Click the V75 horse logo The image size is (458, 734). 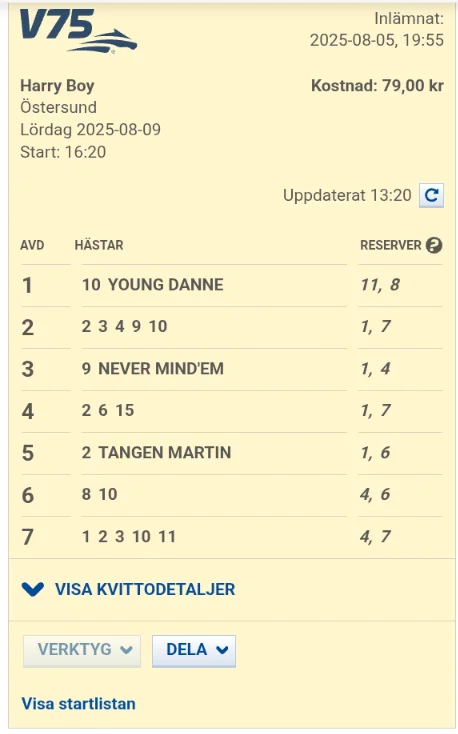pos(78,31)
